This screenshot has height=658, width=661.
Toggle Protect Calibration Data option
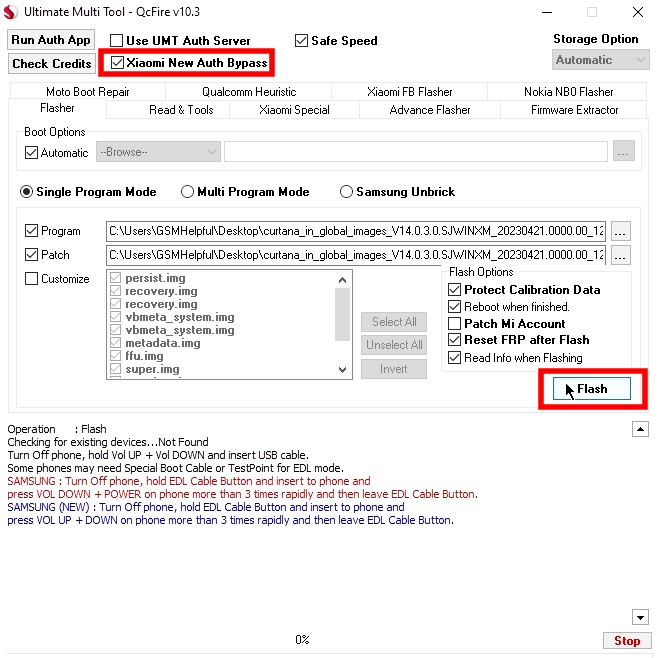coord(454,290)
